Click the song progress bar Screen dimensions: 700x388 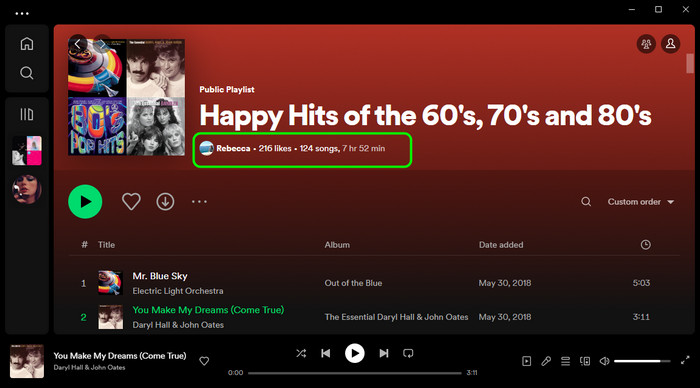[x=354, y=373]
